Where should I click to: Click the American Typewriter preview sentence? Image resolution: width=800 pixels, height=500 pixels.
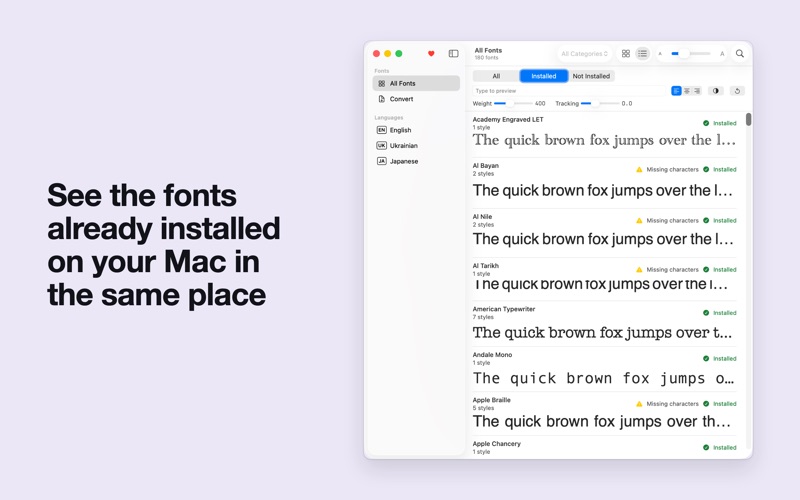[602, 333]
